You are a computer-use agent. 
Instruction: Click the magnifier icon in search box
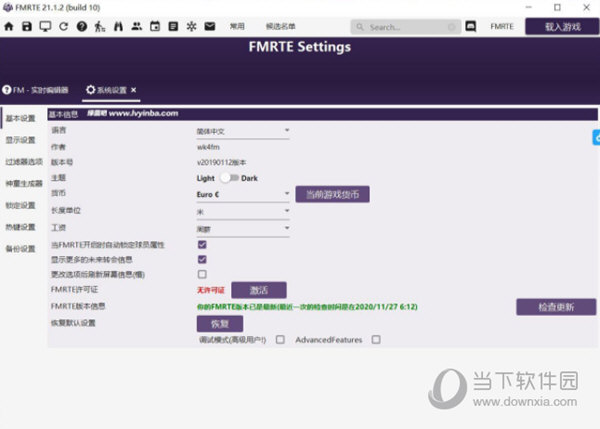click(360, 27)
